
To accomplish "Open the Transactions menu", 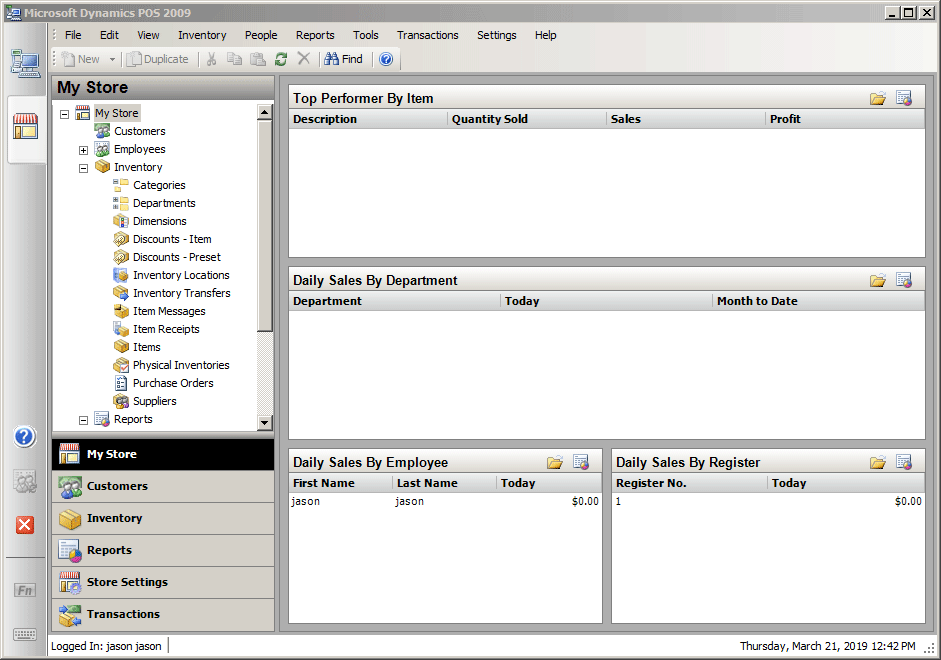I will coord(427,35).
